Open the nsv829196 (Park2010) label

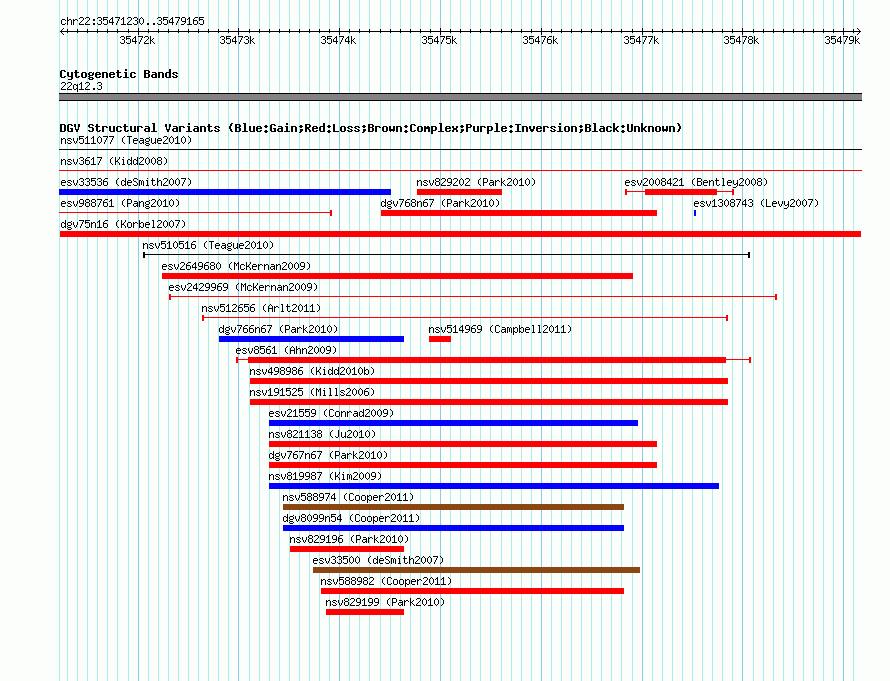(349, 539)
